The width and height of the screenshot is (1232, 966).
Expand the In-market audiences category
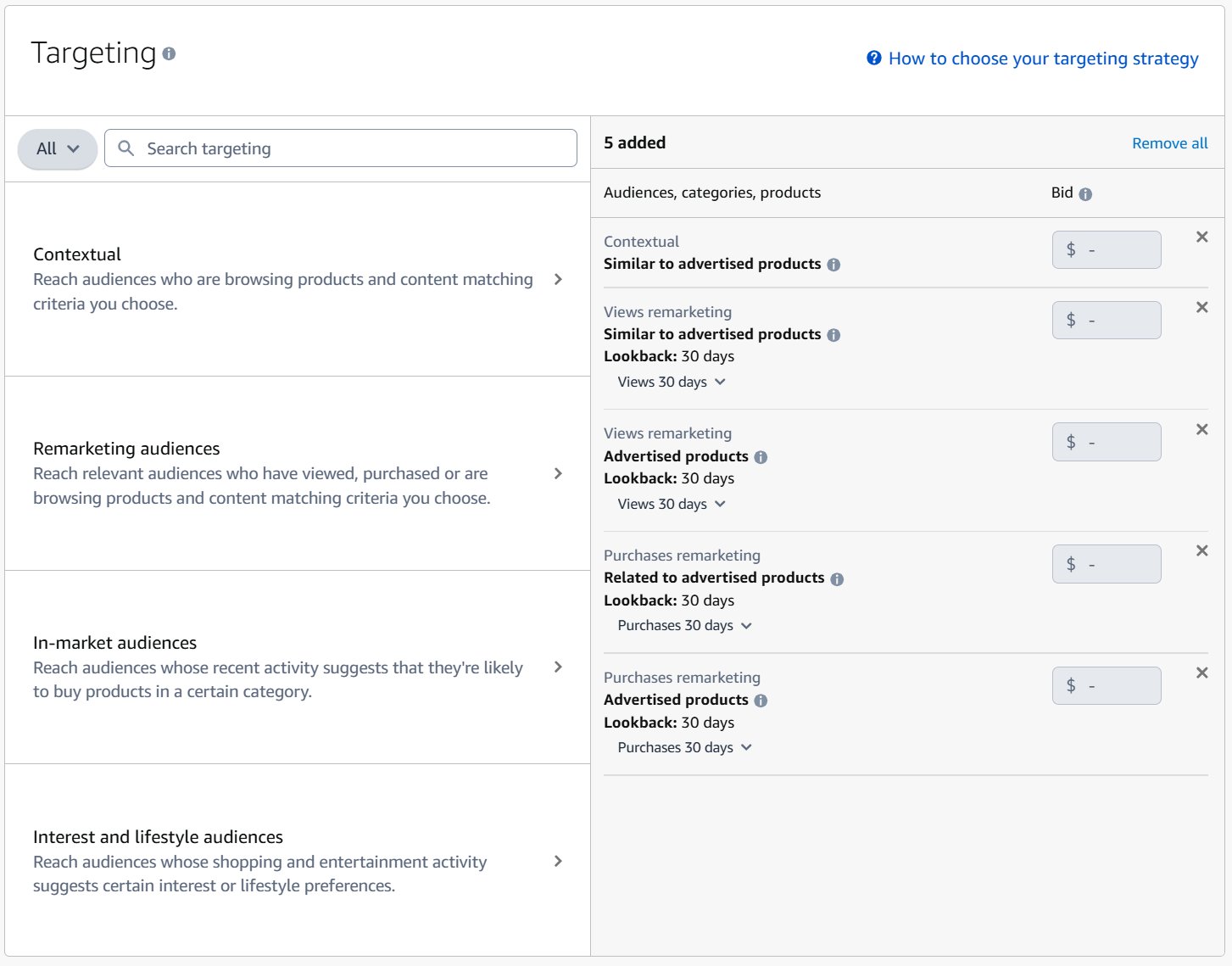coord(558,667)
